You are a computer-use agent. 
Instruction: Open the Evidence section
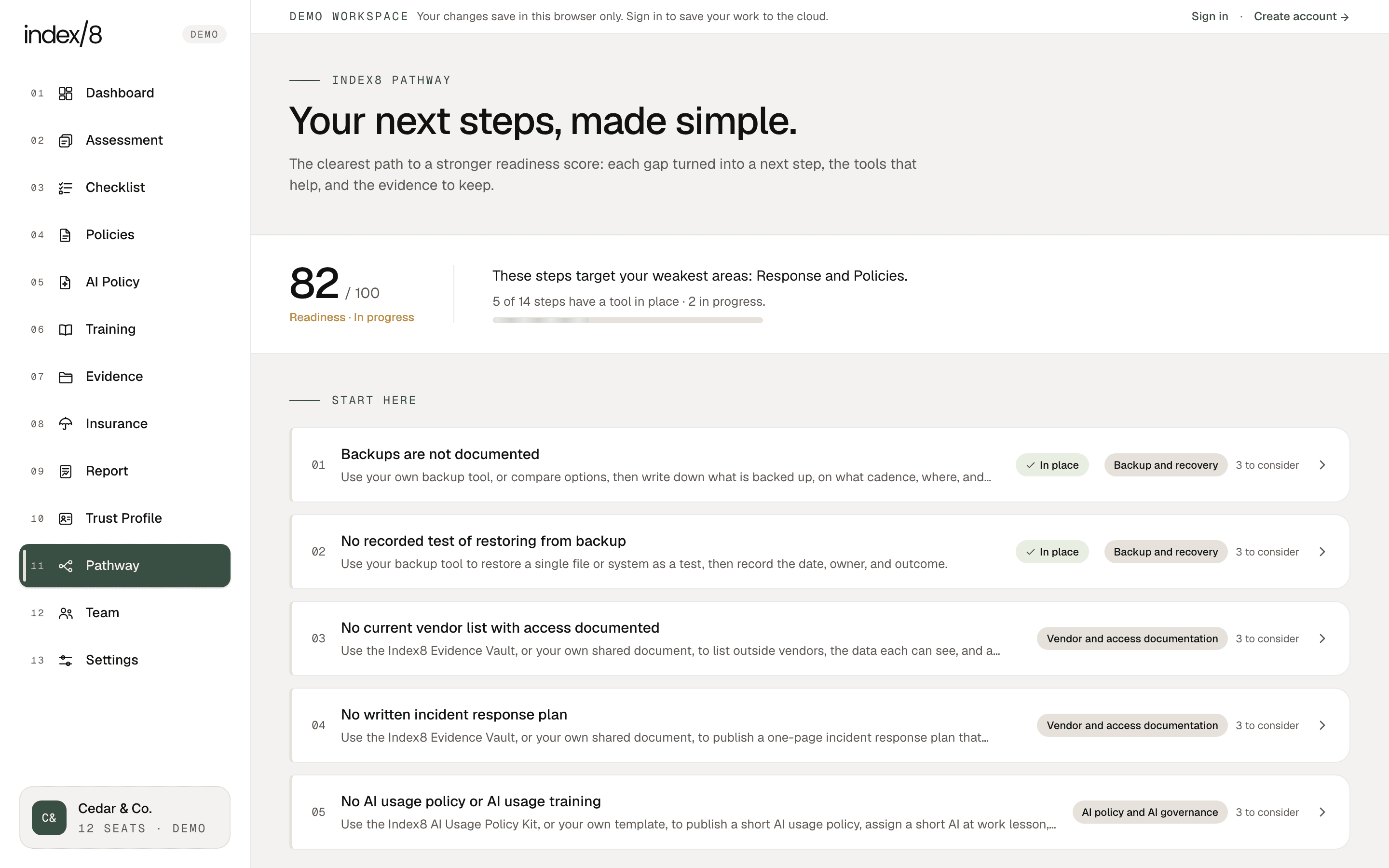pyautogui.click(x=124, y=377)
